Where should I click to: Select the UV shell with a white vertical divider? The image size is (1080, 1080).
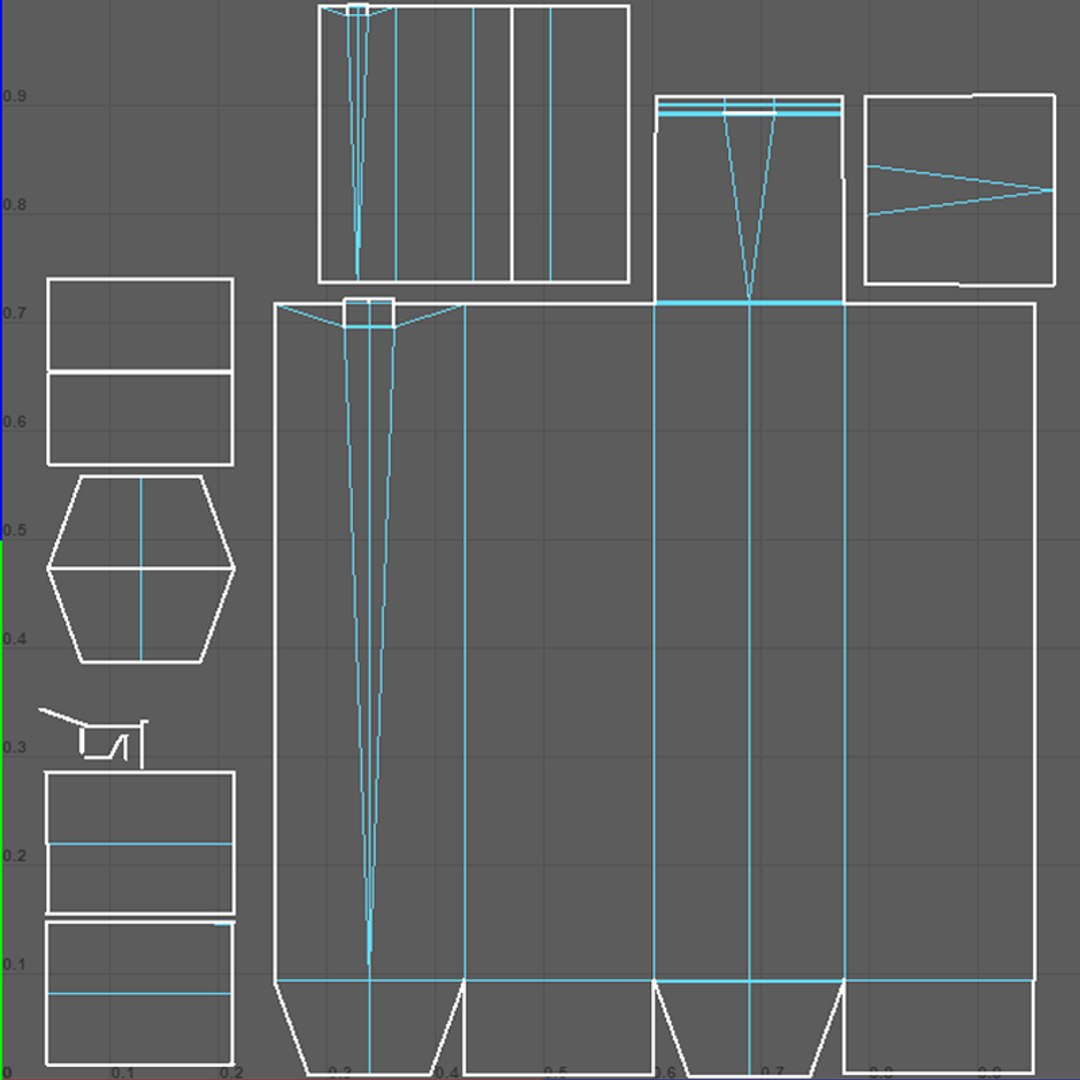coord(474,143)
